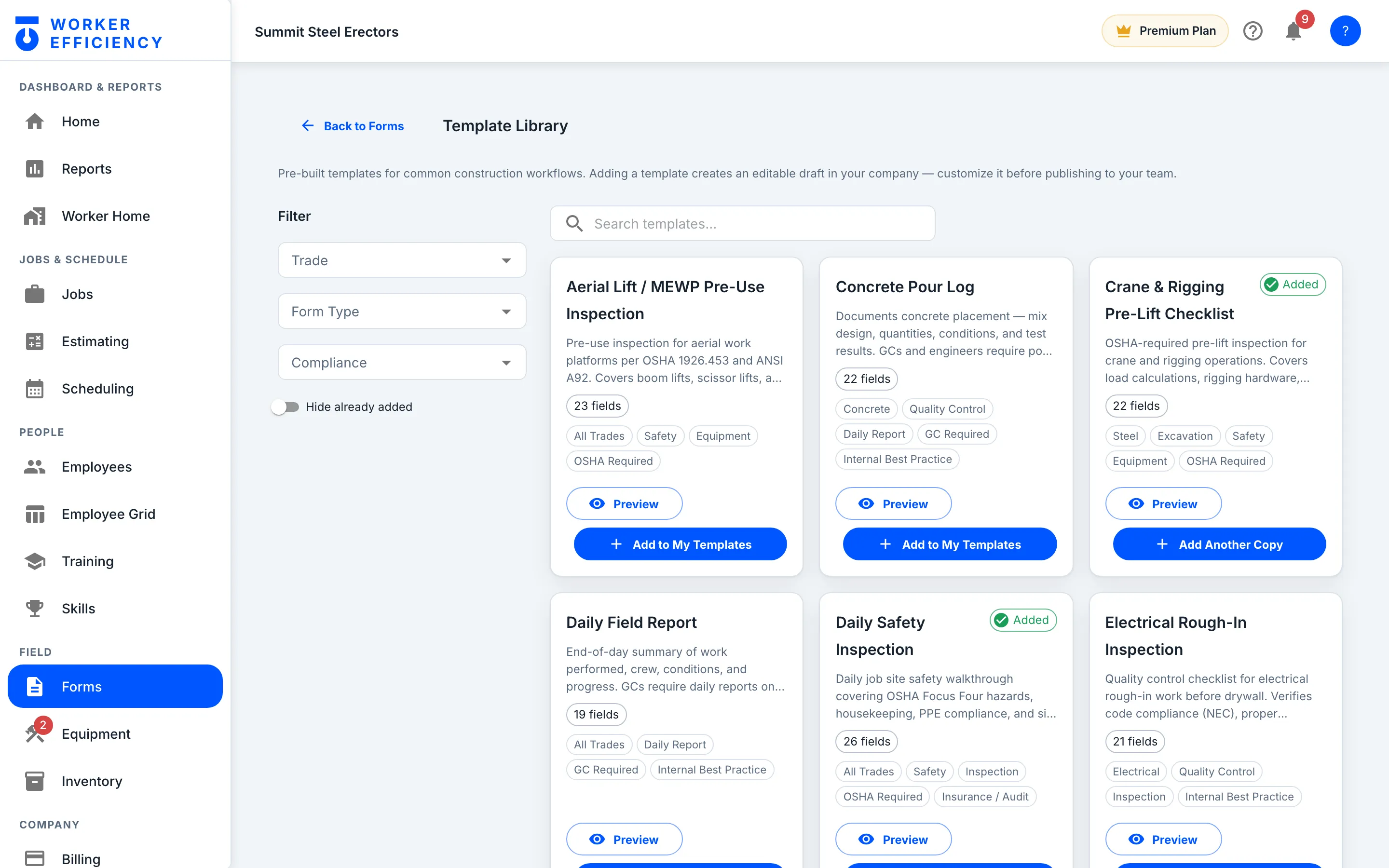Preview the Concrete Pour Log template

coord(893,503)
